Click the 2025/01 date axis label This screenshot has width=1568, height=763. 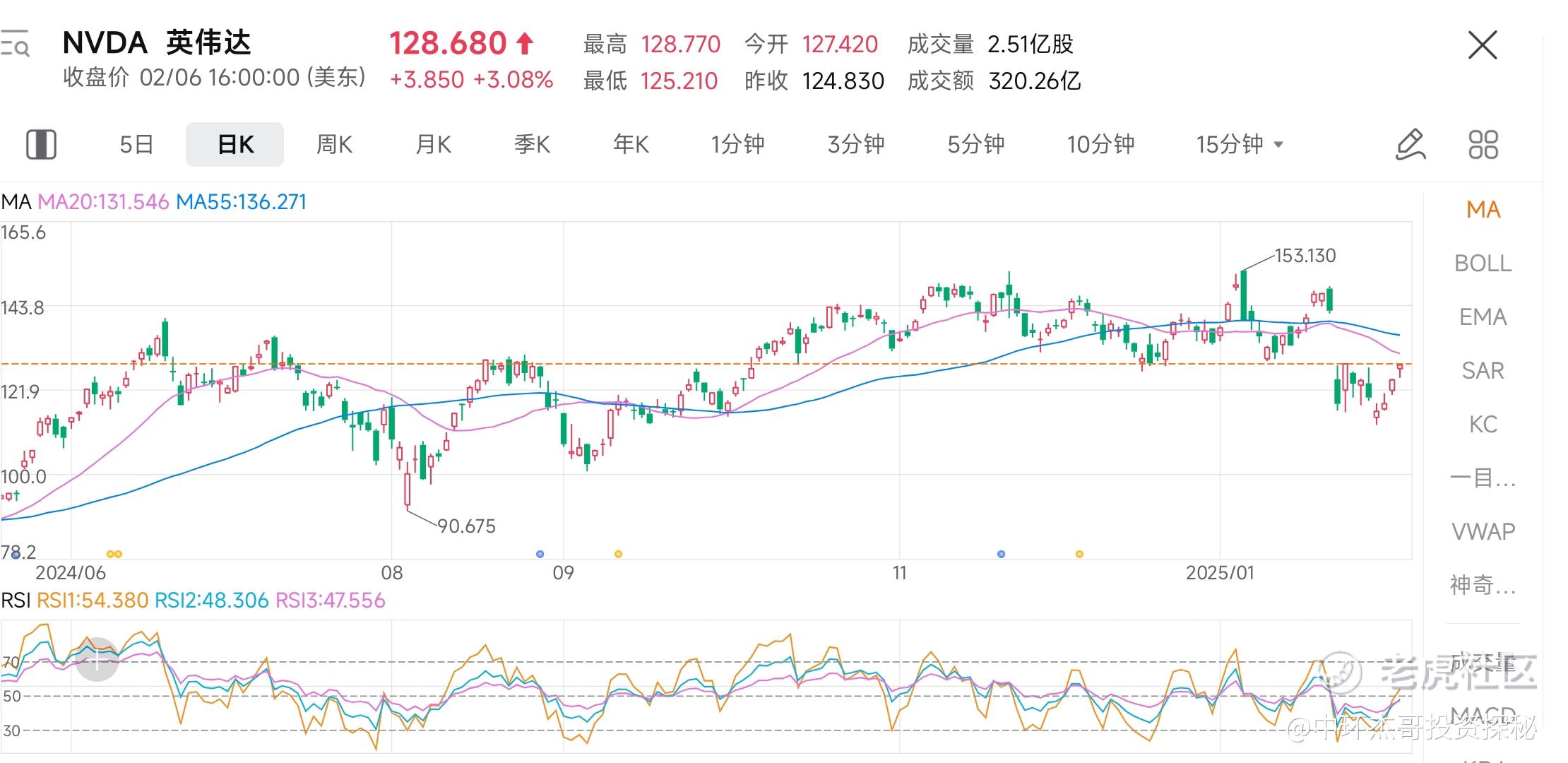coord(1220,573)
